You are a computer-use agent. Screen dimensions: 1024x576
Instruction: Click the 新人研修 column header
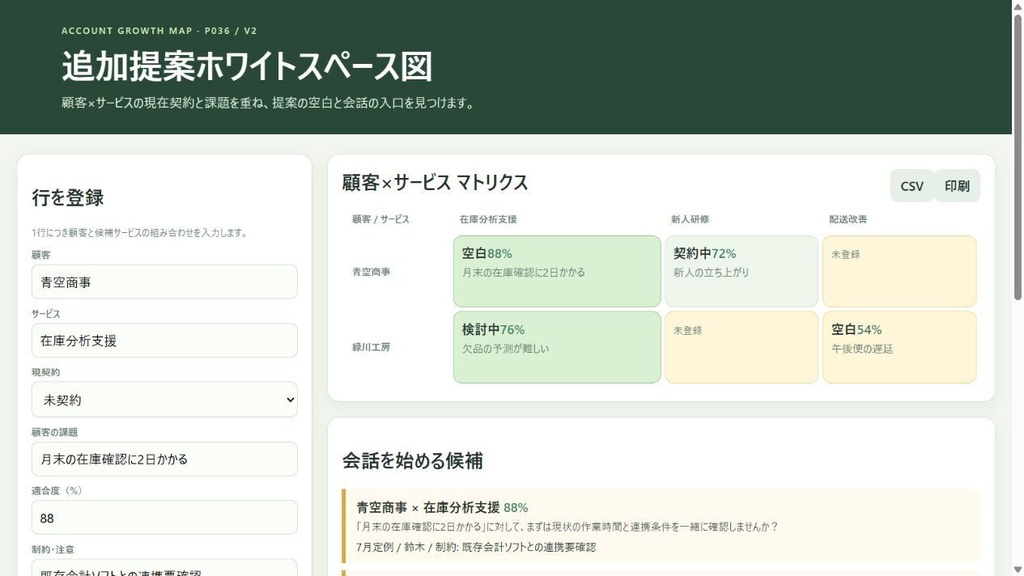coord(690,219)
